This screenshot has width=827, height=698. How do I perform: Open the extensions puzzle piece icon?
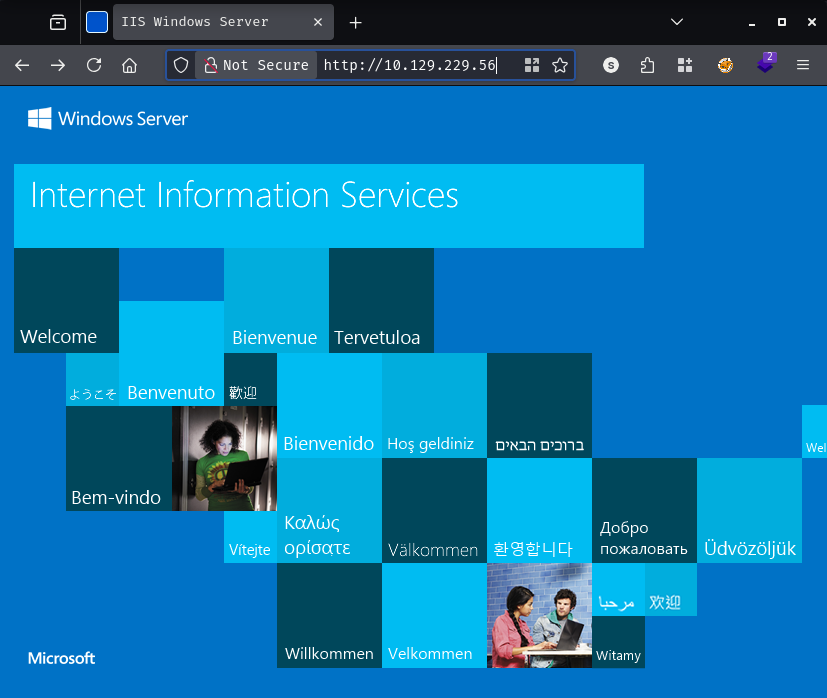[x=647, y=65]
